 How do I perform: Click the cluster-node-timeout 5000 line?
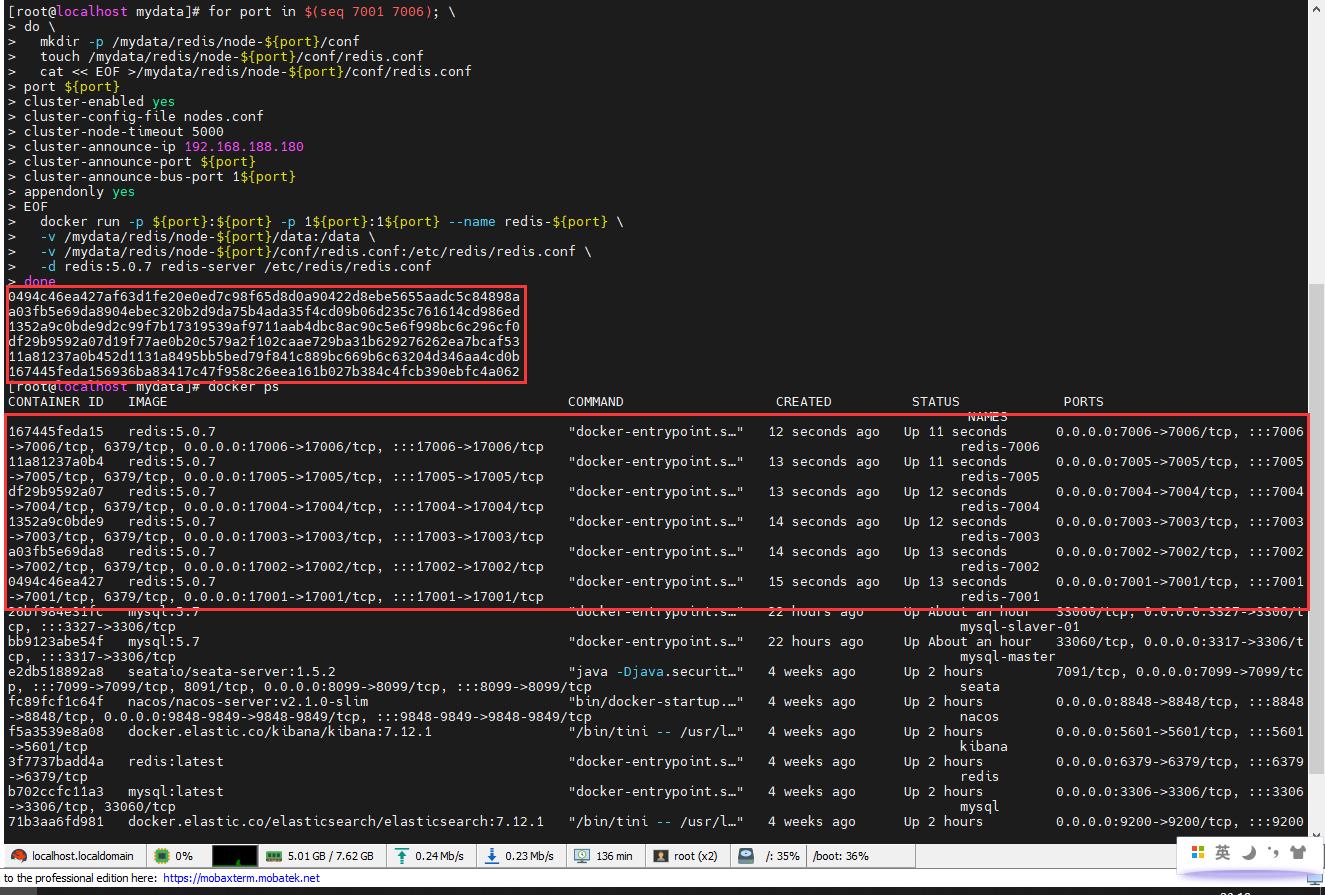pyautogui.click(x=124, y=132)
